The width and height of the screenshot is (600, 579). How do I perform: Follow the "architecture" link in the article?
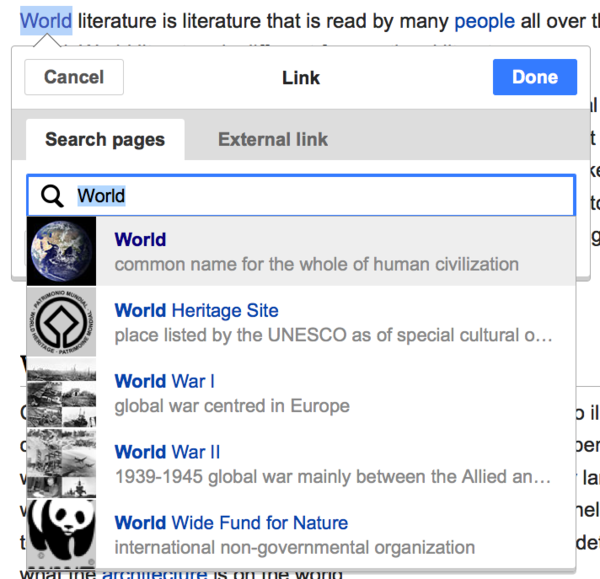[x=153, y=573]
